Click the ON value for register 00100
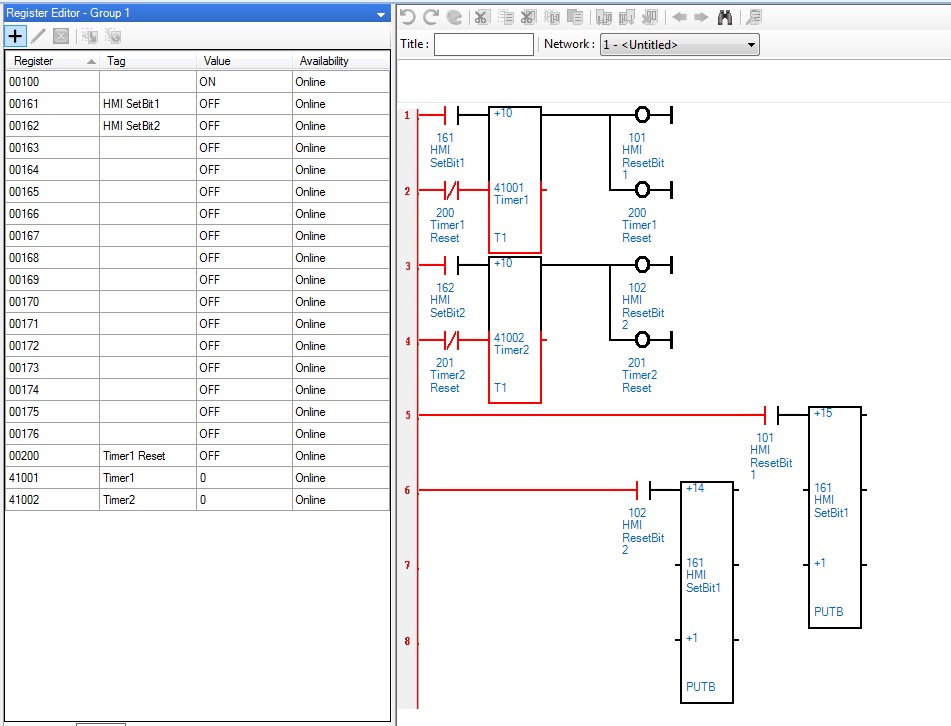This screenshot has height=726, width=951. (244, 82)
